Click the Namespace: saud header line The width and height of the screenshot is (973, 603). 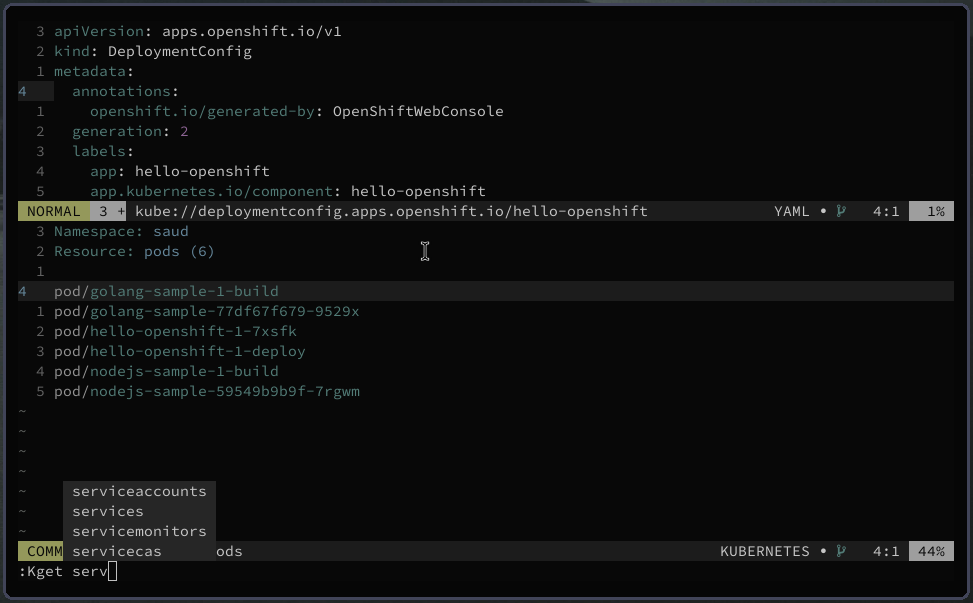(121, 231)
